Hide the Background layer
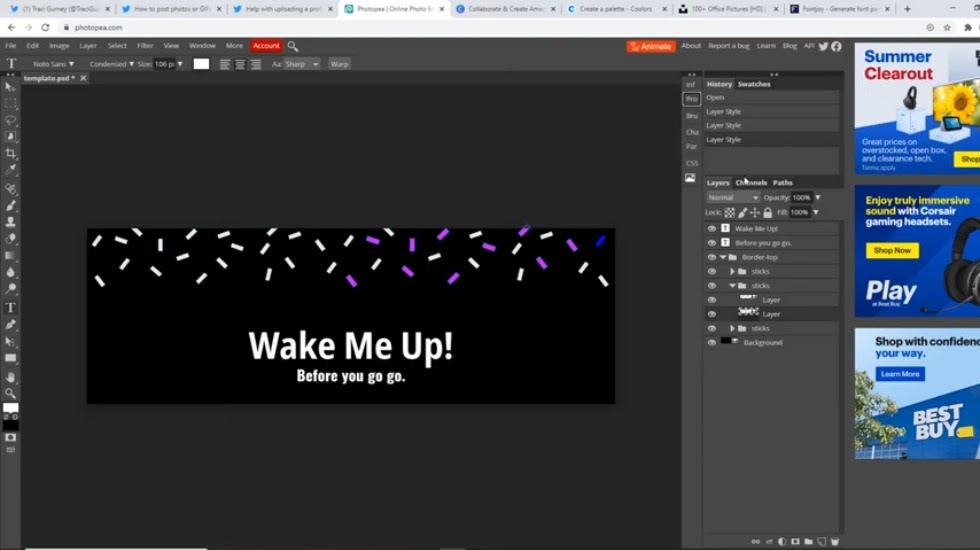 click(712, 343)
